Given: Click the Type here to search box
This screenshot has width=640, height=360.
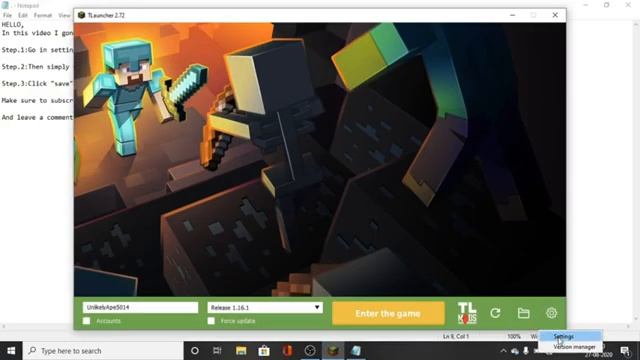Looking at the screenshot, I should pos(103,351).
